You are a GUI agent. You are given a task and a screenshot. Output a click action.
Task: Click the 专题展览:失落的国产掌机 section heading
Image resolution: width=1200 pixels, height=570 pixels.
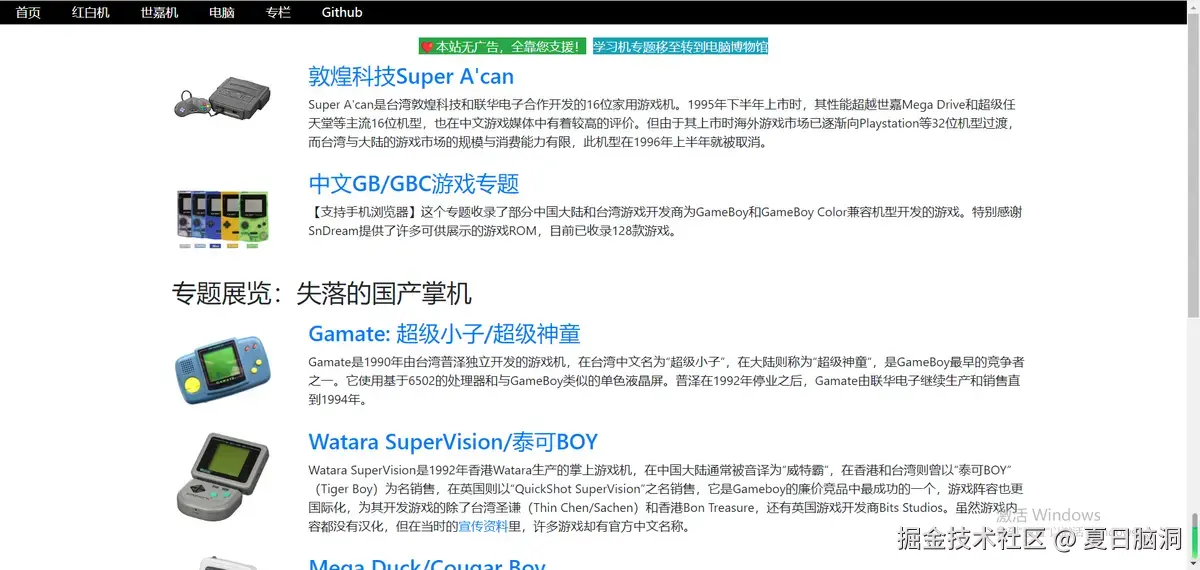pos(322,293)
